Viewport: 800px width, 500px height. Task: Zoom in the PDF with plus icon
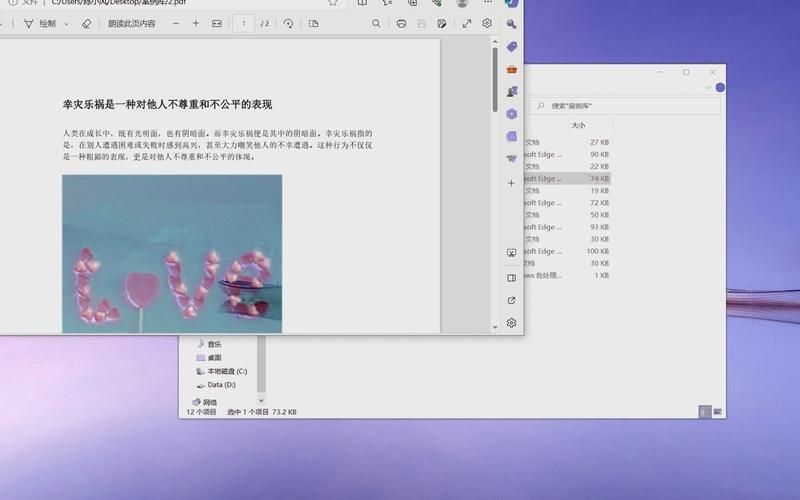[196, 23]
